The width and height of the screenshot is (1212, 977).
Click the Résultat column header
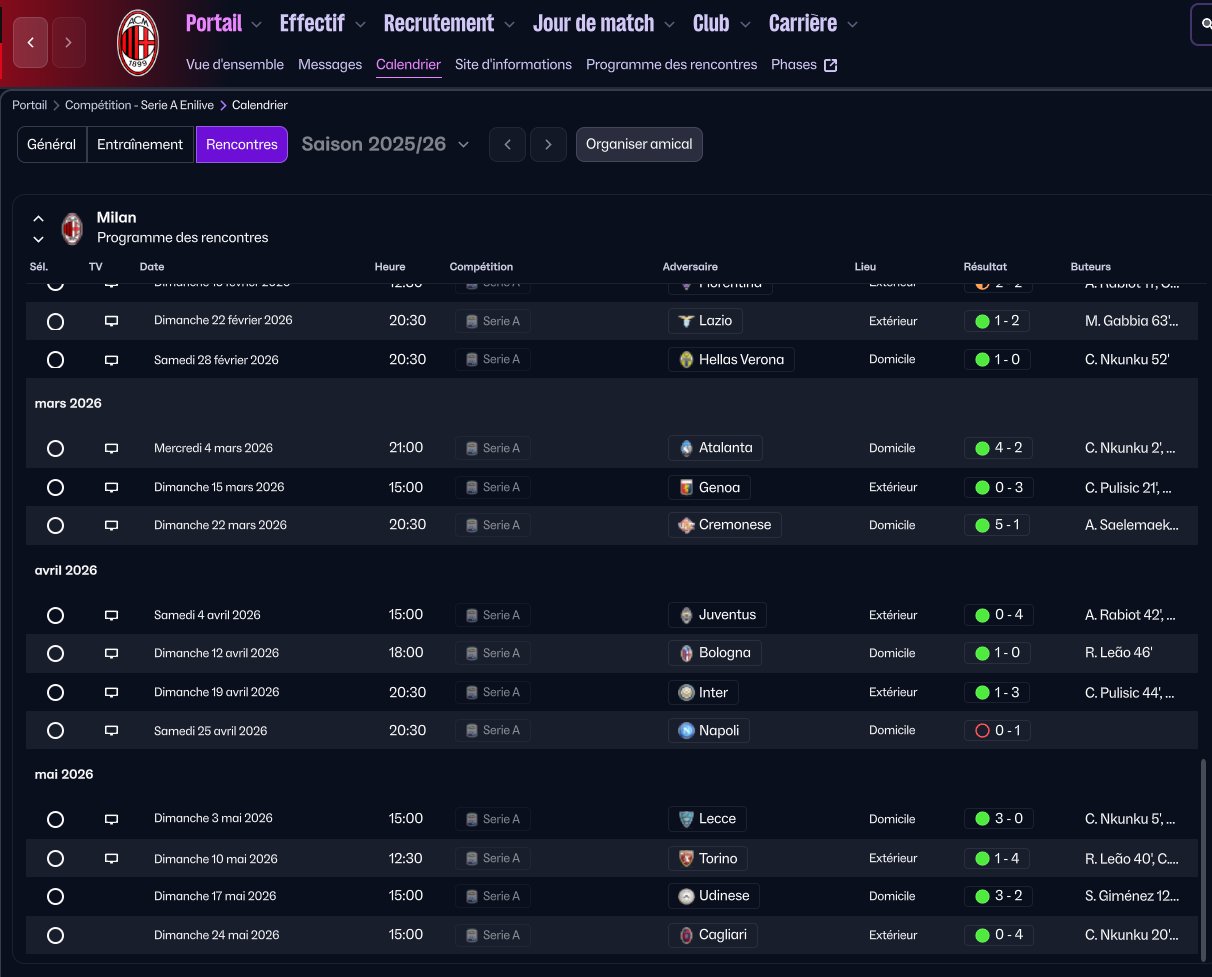[985, 267]
